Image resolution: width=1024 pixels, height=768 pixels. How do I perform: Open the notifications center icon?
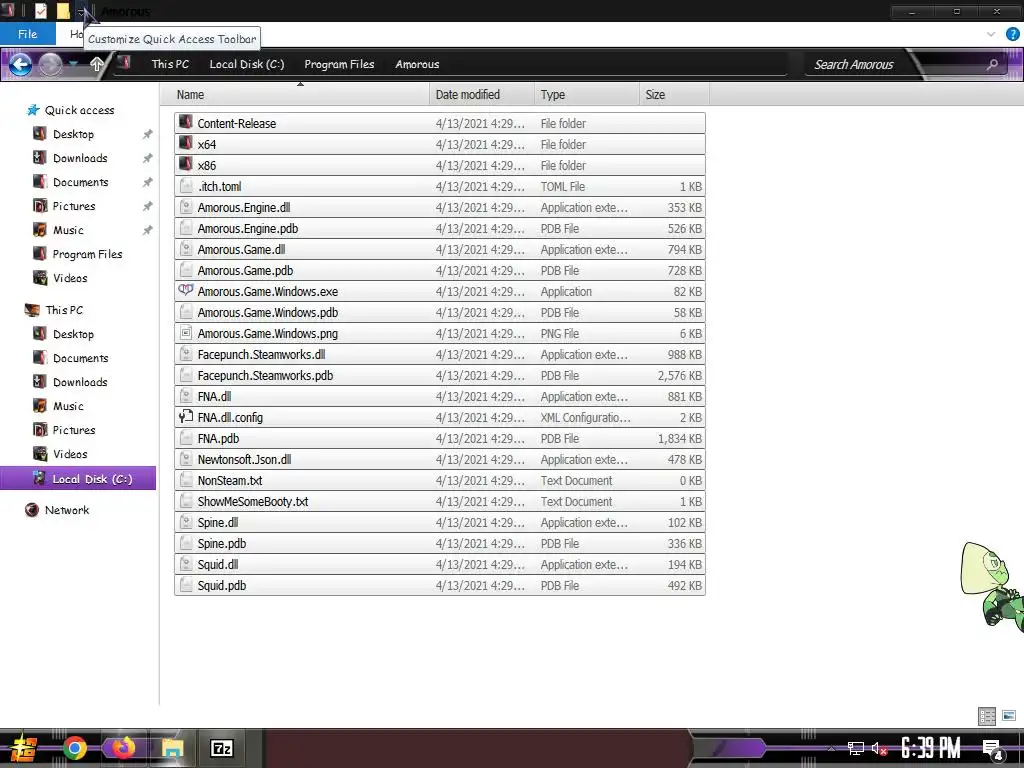point(992,749)
